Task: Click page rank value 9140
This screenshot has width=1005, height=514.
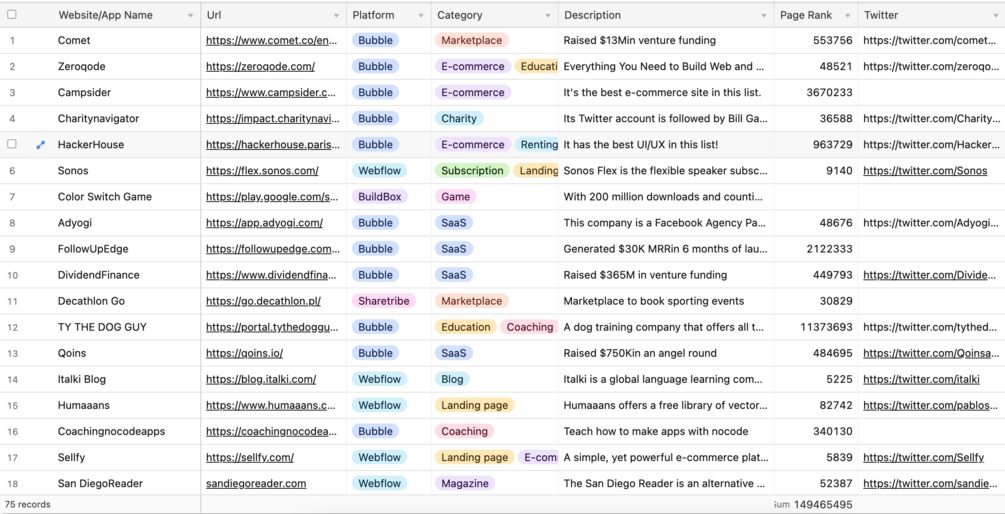Action: pos(840,171)
